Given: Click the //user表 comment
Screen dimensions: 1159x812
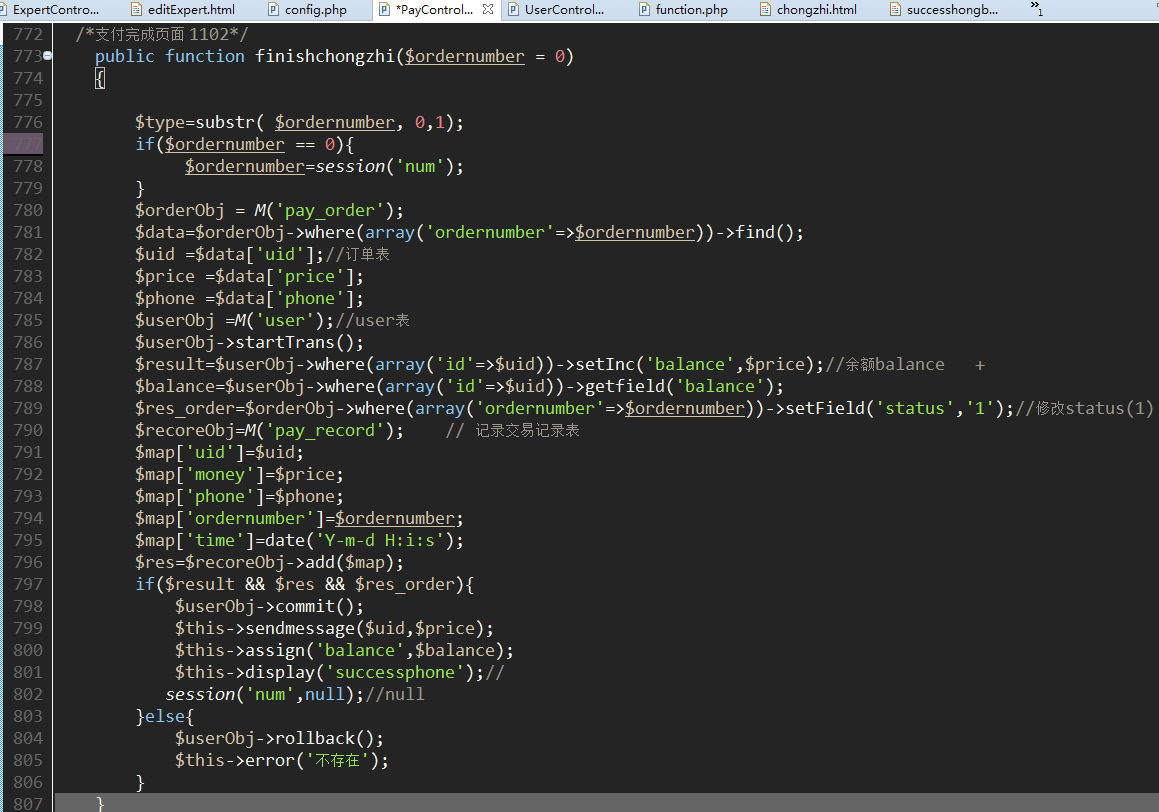Looking at the screenshot, I should pos(372,321).
